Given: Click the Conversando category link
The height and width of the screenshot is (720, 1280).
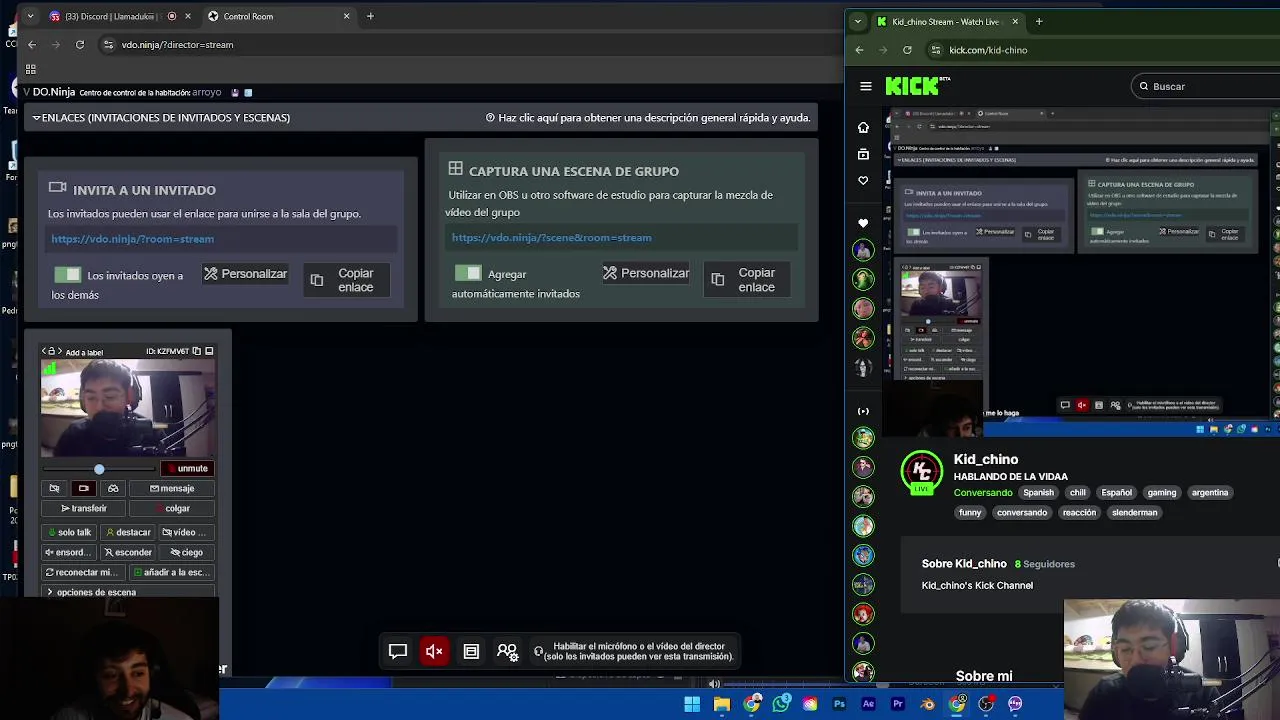Looking at the screenshot, I should (983, 492).
